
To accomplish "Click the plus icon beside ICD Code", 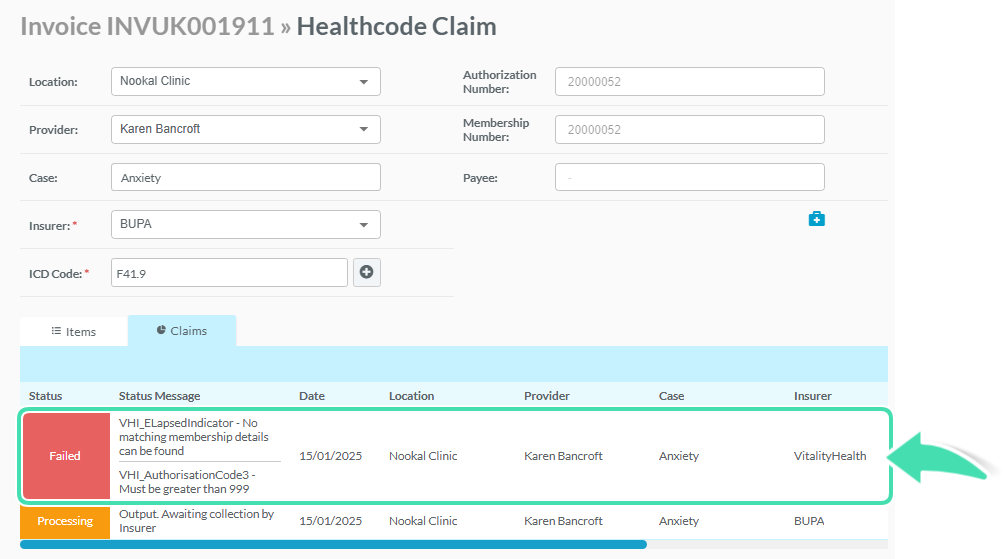I will [366, 272].
